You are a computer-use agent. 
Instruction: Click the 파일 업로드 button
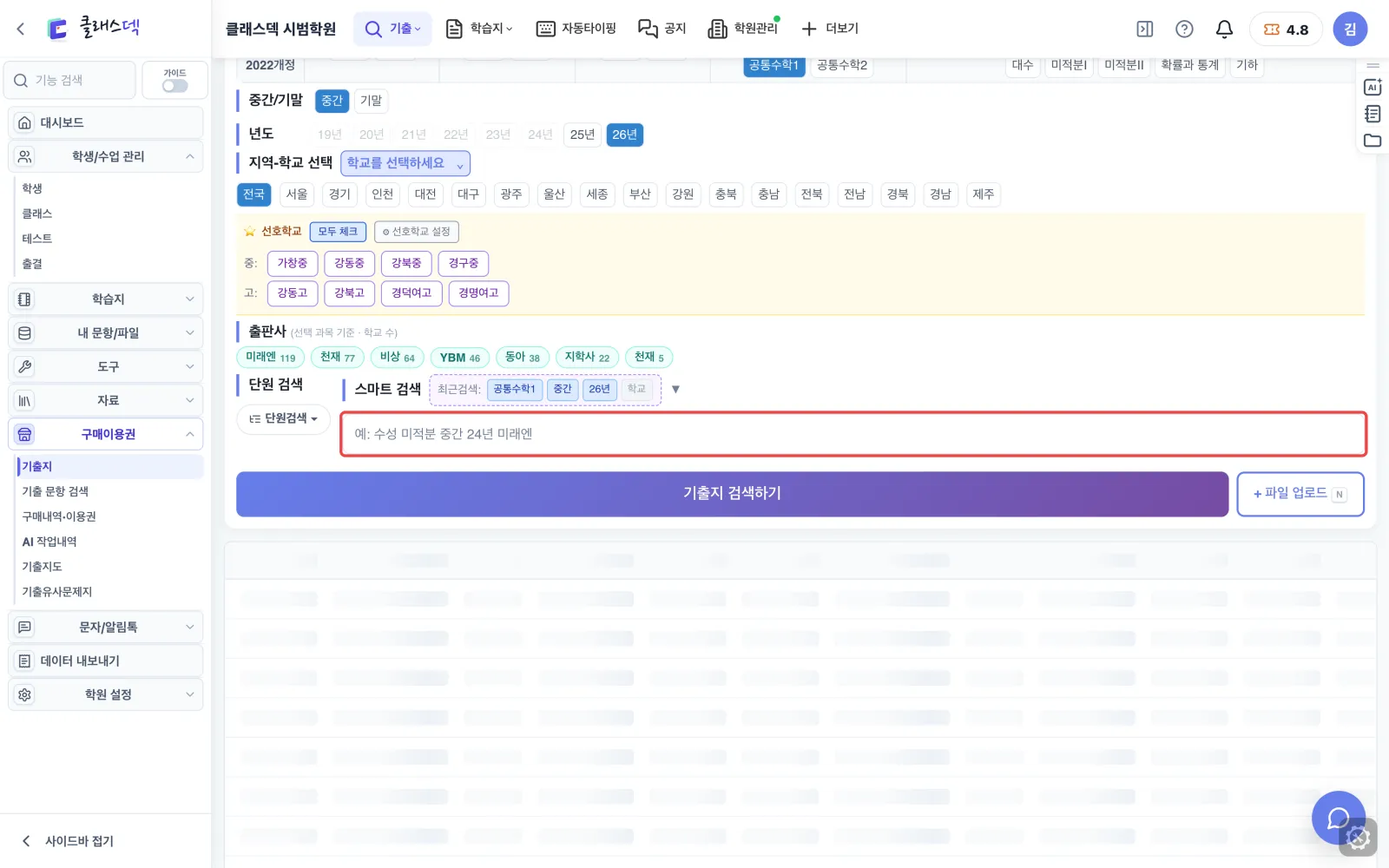1300,494
